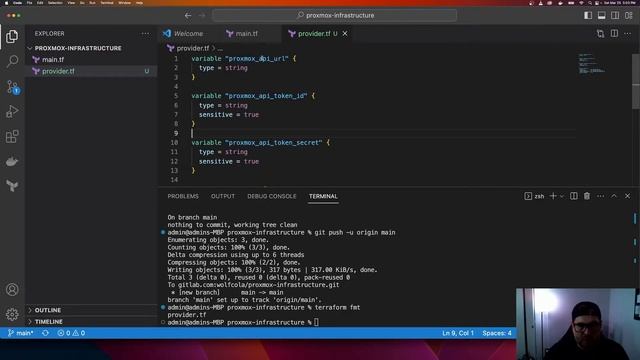Screen dimensions: 640x360
Task: Open terminal panel more actions ellipsis
Action: pyautogui.click(x=600, y=196)
